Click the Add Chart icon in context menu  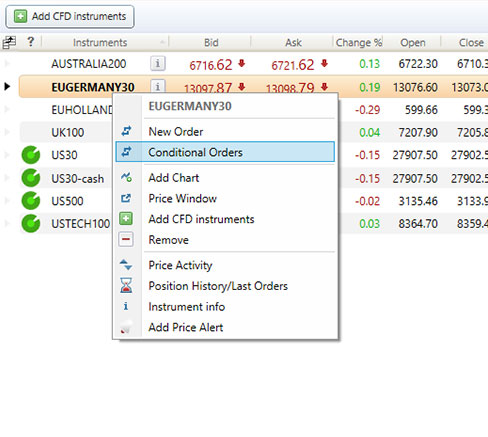[126, 177]
